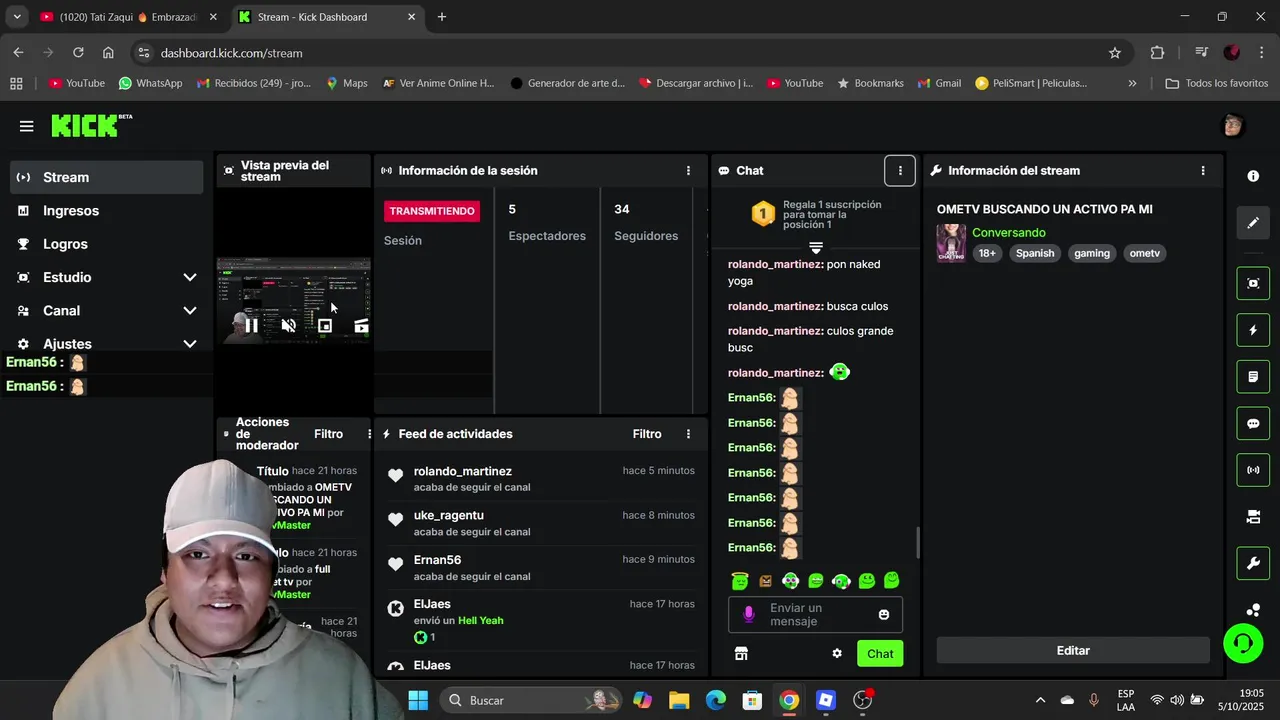Click the TRANSMITIENDO live badge
1280x720 pixels.
point(432,211)
